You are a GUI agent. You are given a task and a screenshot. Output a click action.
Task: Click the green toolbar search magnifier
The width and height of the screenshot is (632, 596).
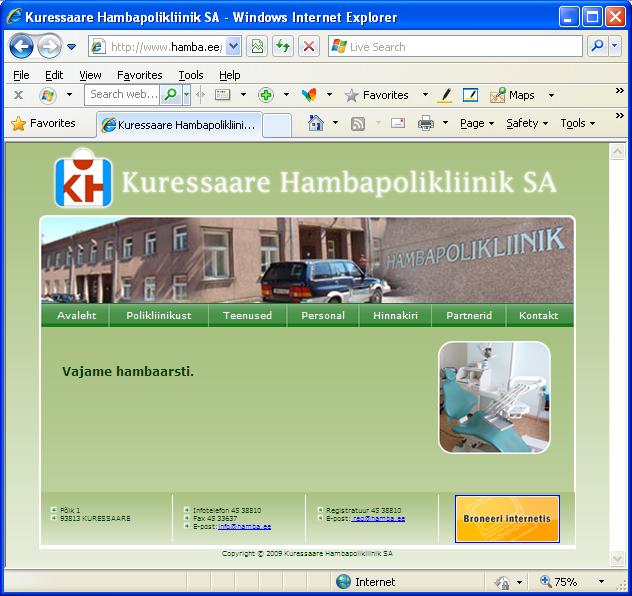click(x=171, y=95)
